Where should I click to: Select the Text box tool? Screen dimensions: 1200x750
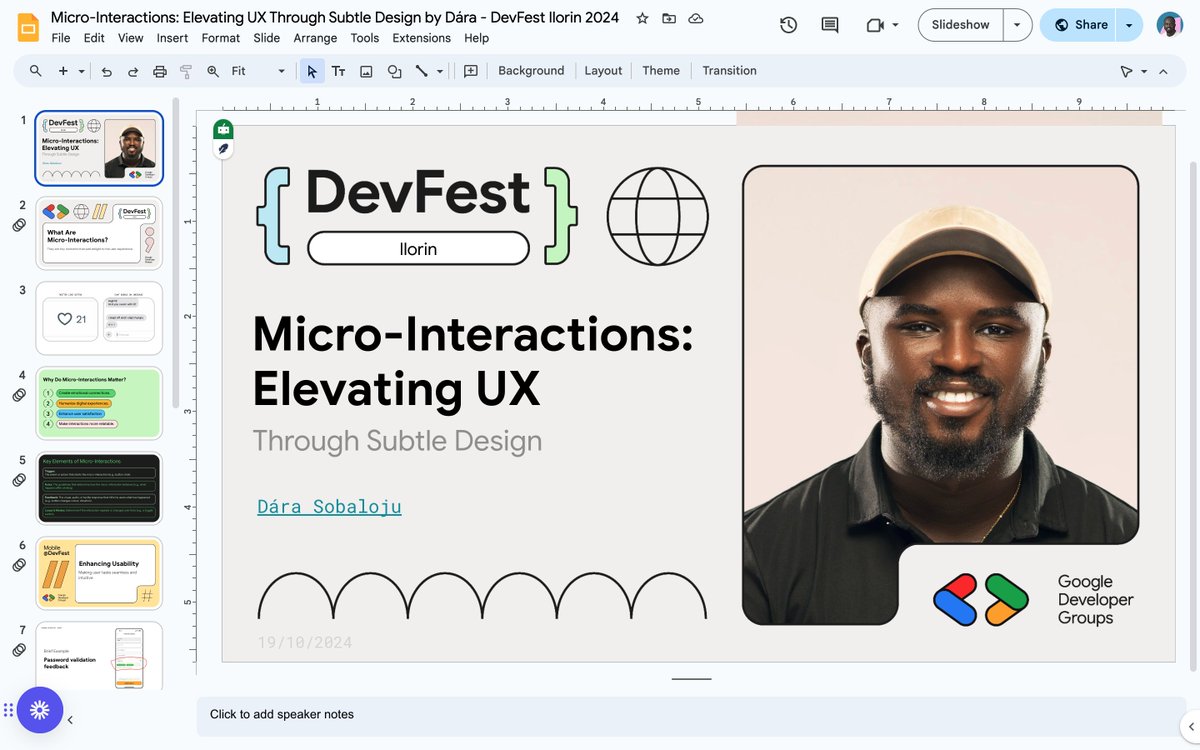tap(338, 71)
